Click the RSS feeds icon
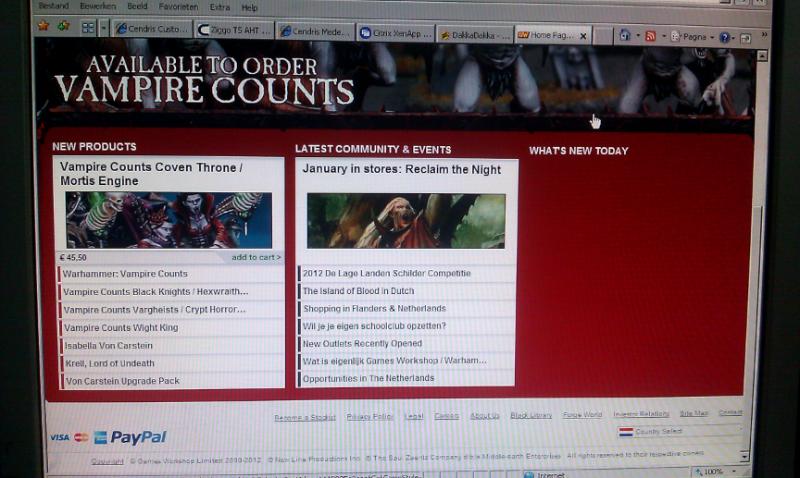Screen dimensions: 800x478 pos(651,36)
